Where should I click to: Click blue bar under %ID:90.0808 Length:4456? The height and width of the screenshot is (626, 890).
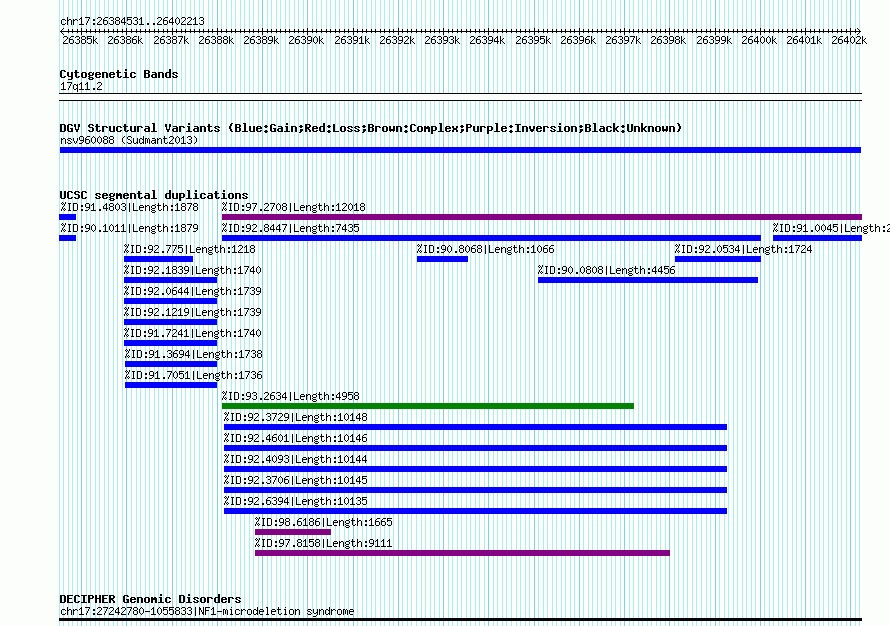648,280
